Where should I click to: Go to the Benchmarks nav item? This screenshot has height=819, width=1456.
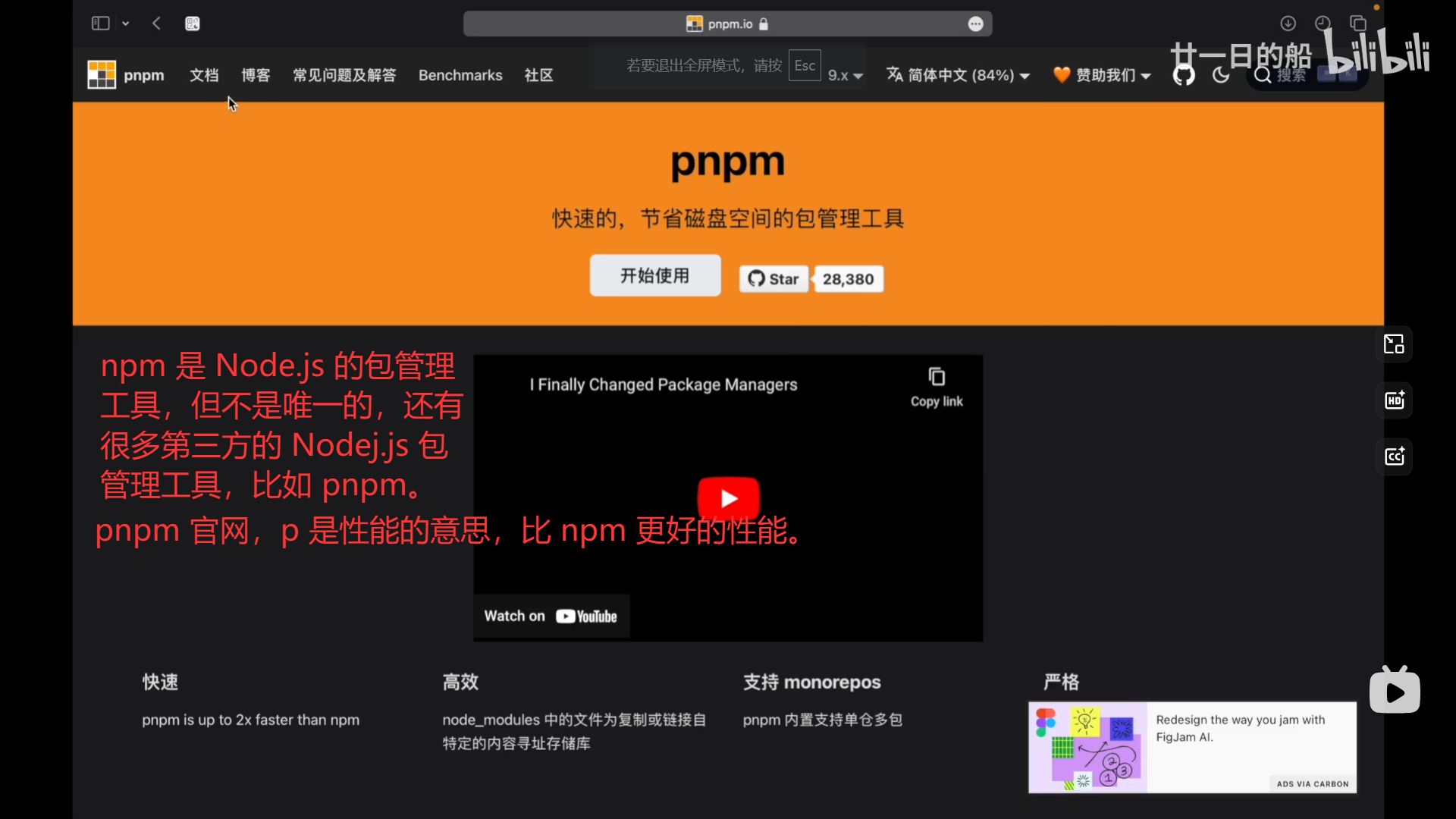click(460, 75)
